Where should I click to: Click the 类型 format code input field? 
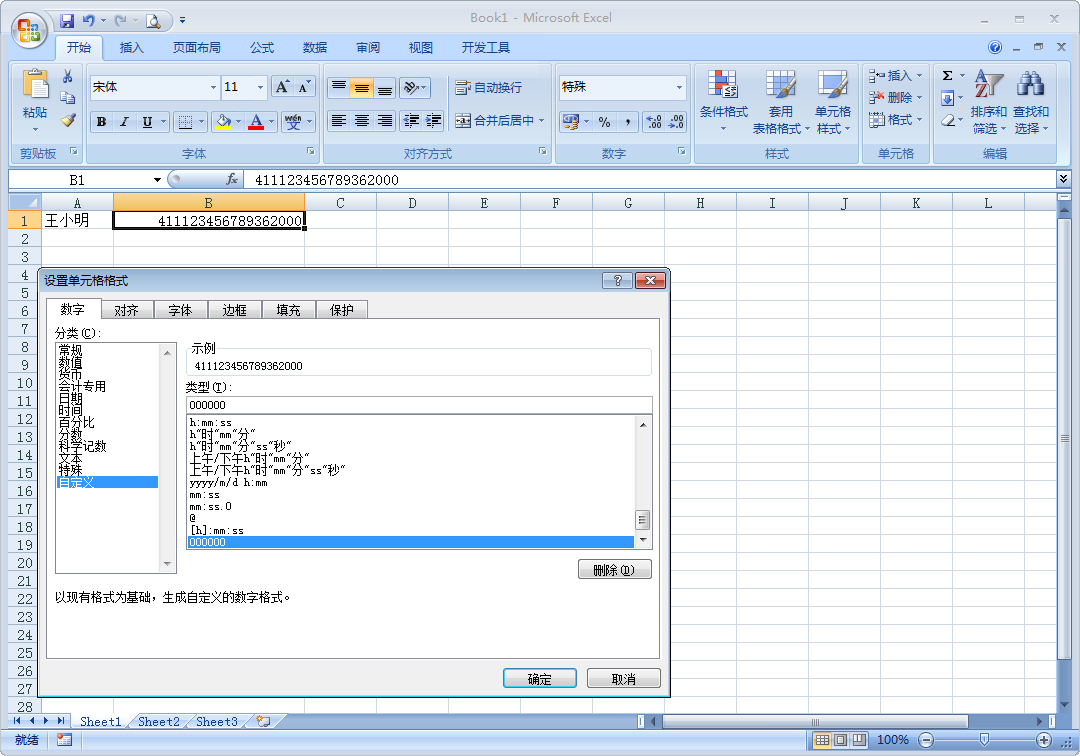[x=418, y=405]
